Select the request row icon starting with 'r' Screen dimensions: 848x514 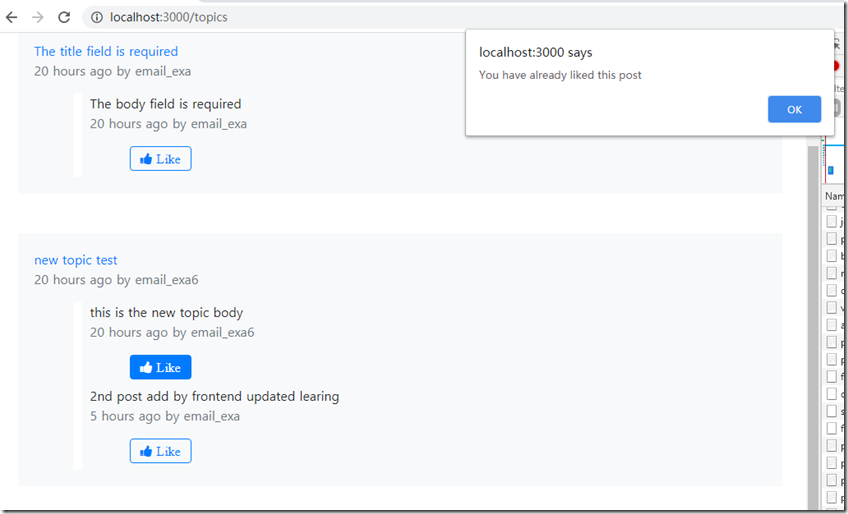click(832, 273)
